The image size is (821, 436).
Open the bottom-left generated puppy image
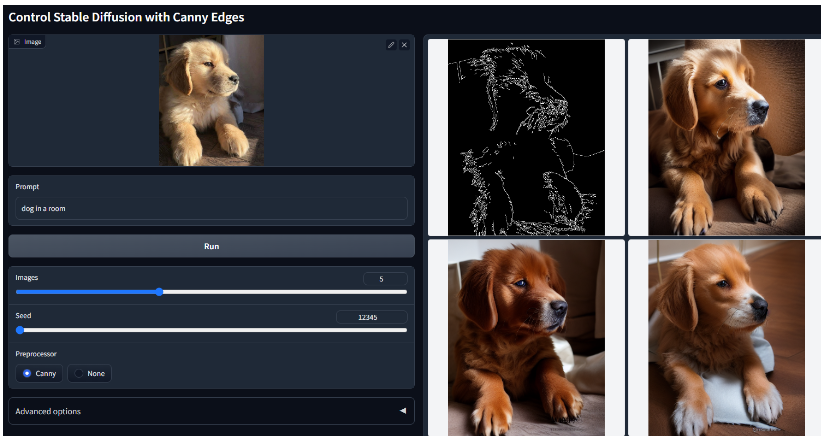click(526, 337)
